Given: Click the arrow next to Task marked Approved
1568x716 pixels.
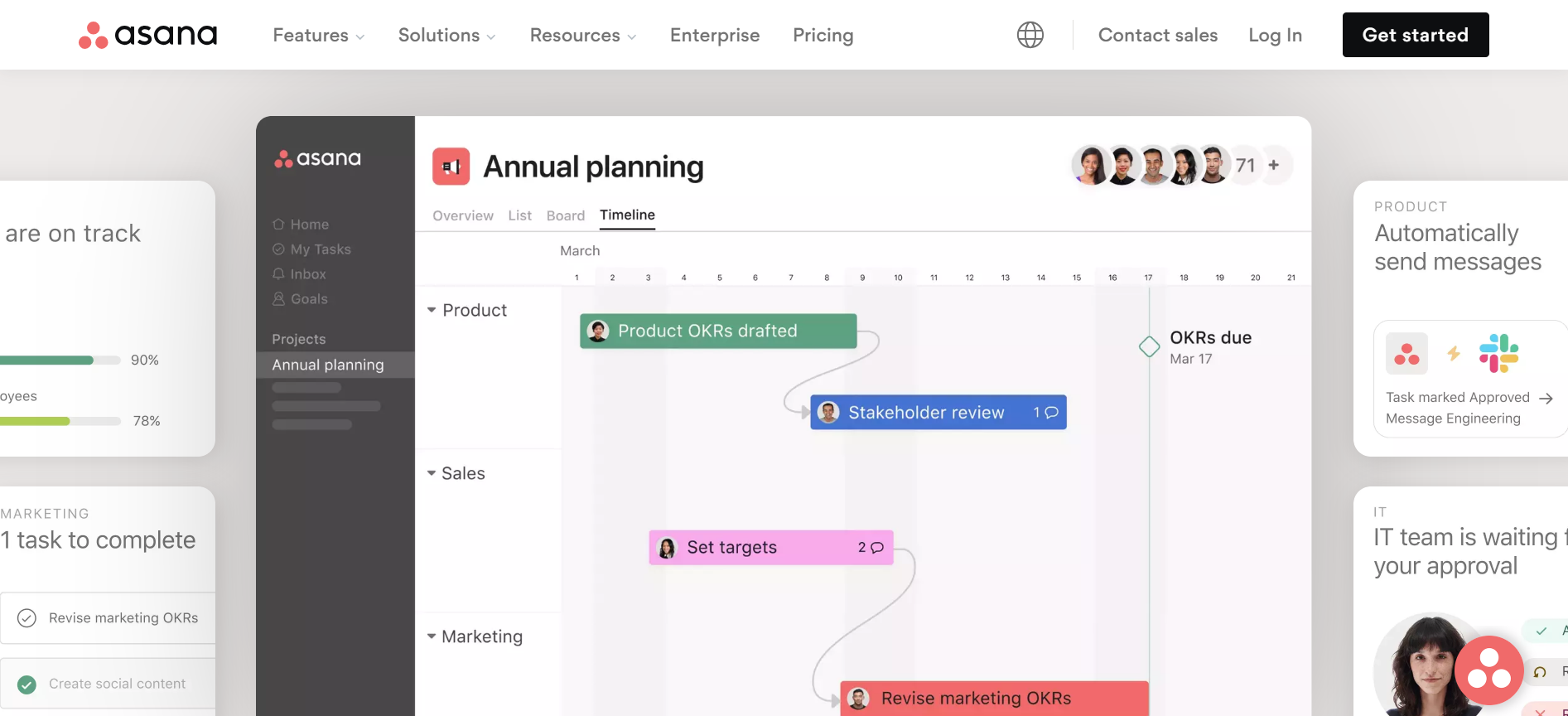Looking at the screenshot, I should point(1546,399).
